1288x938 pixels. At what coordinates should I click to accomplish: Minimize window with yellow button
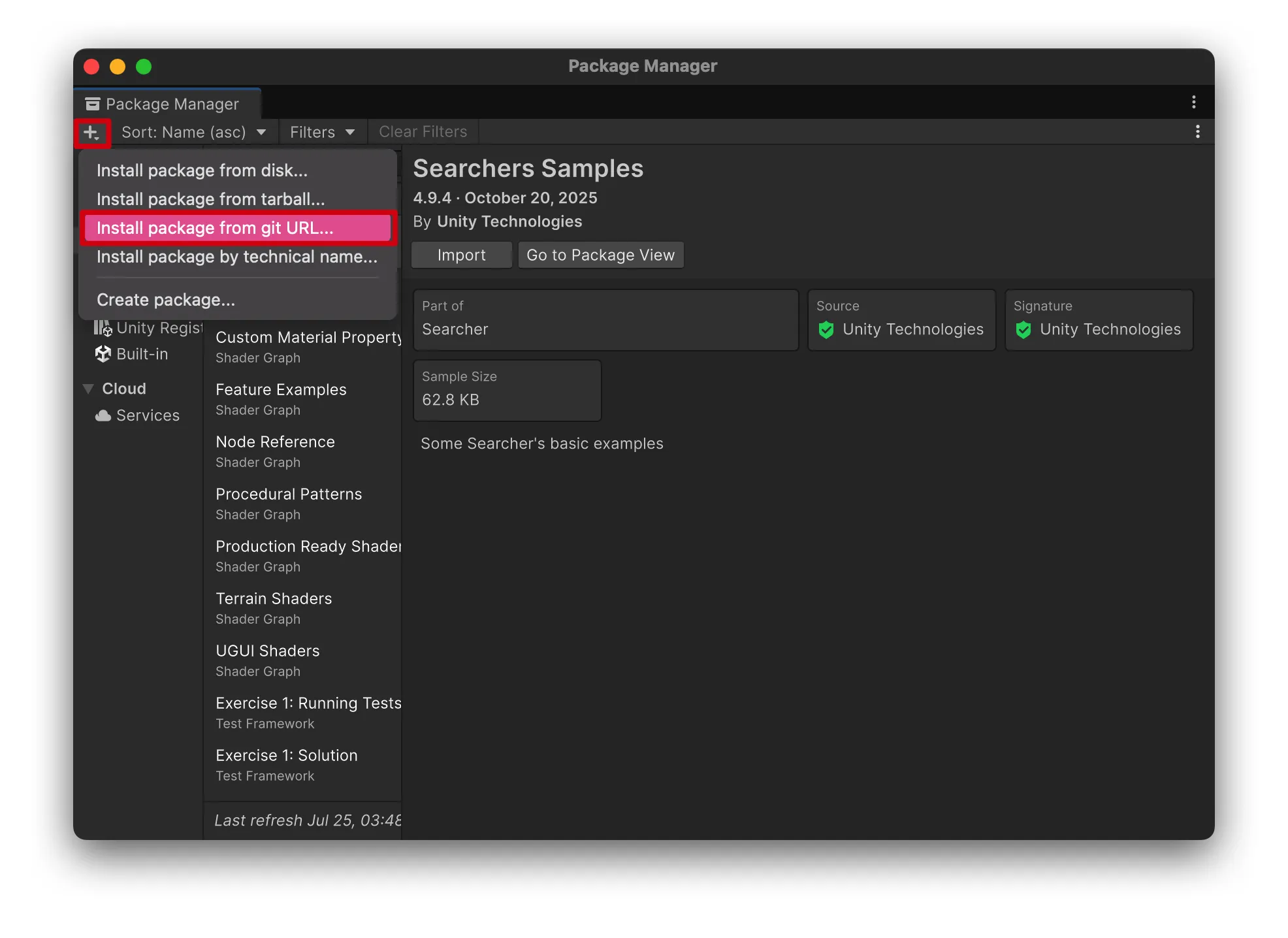[x=118, y=67]
